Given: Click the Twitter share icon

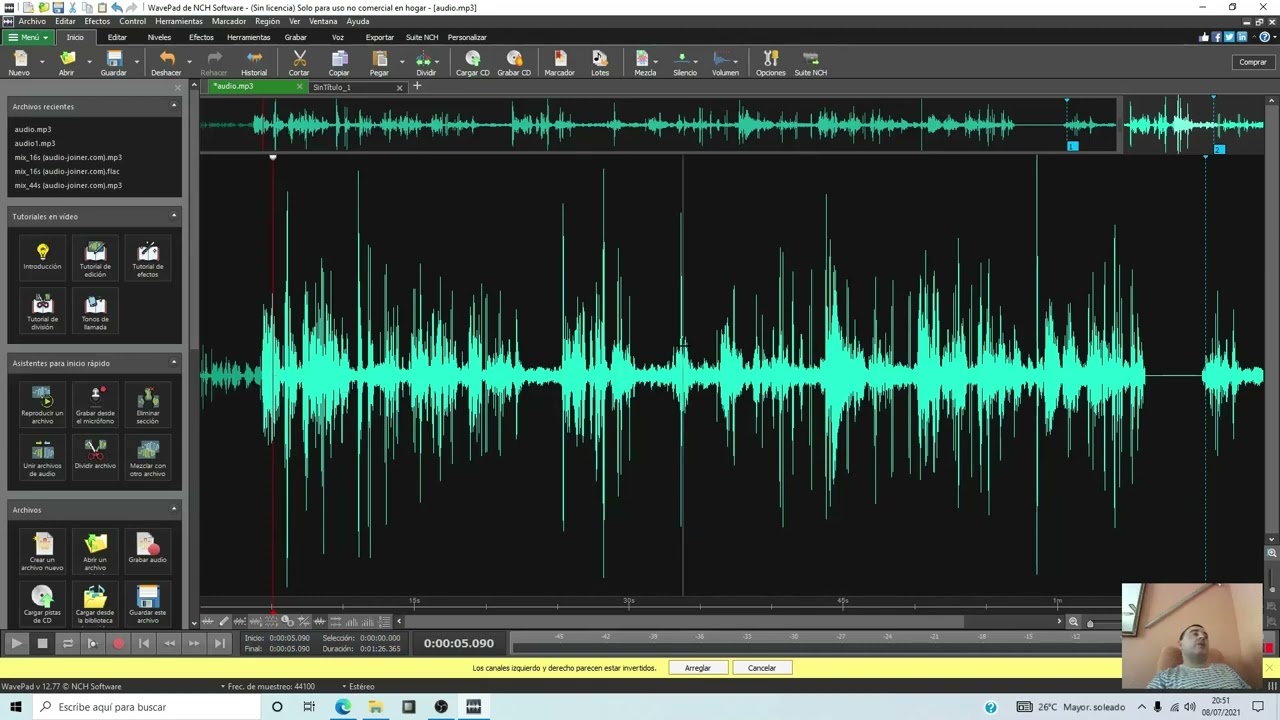Looking at the screenshot, I should click(x=1229, y=37).
